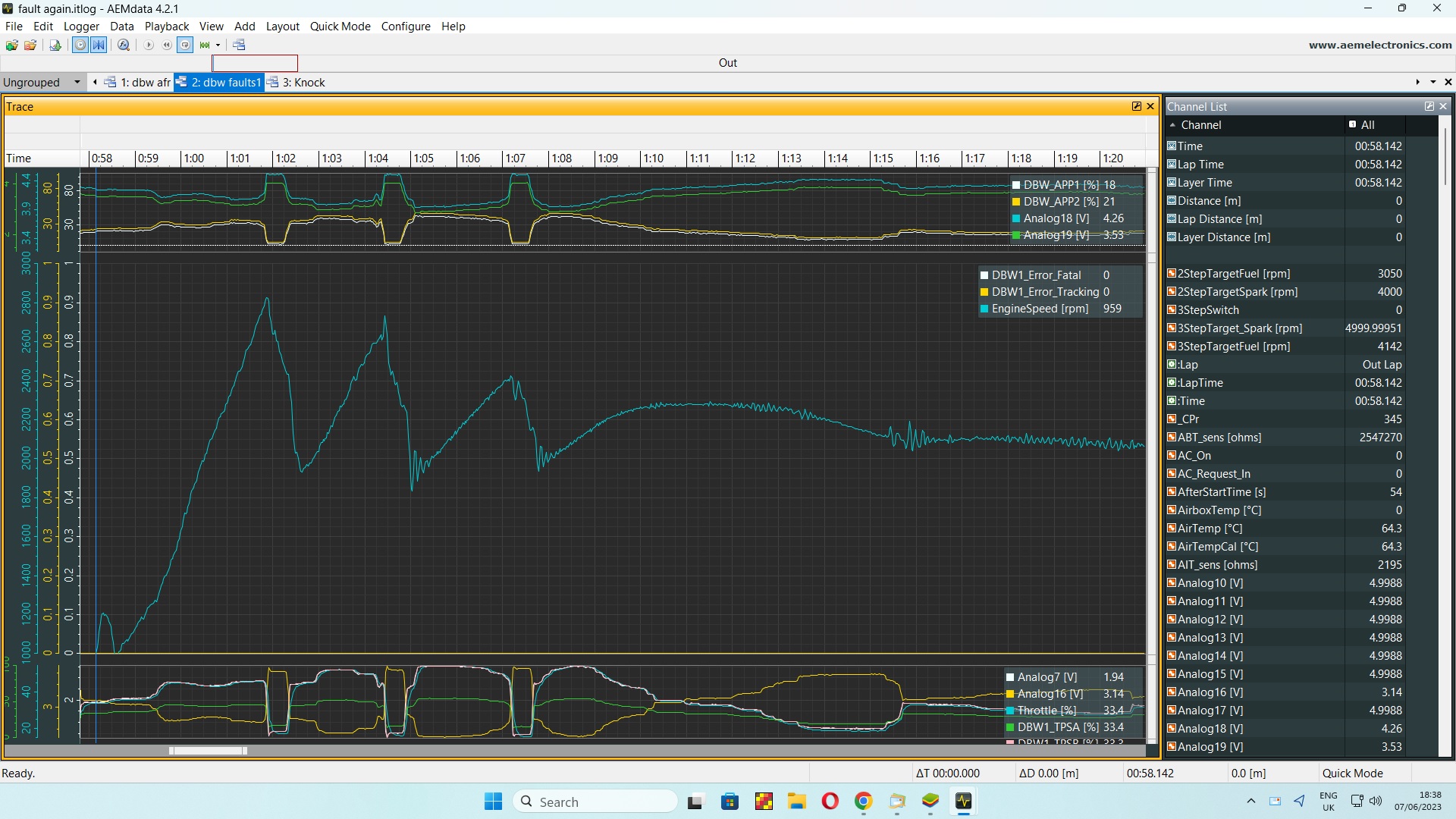Viewport: 1456px width, 819px height.
Task: Toggle the clock time mode icon
Action: 80,45
